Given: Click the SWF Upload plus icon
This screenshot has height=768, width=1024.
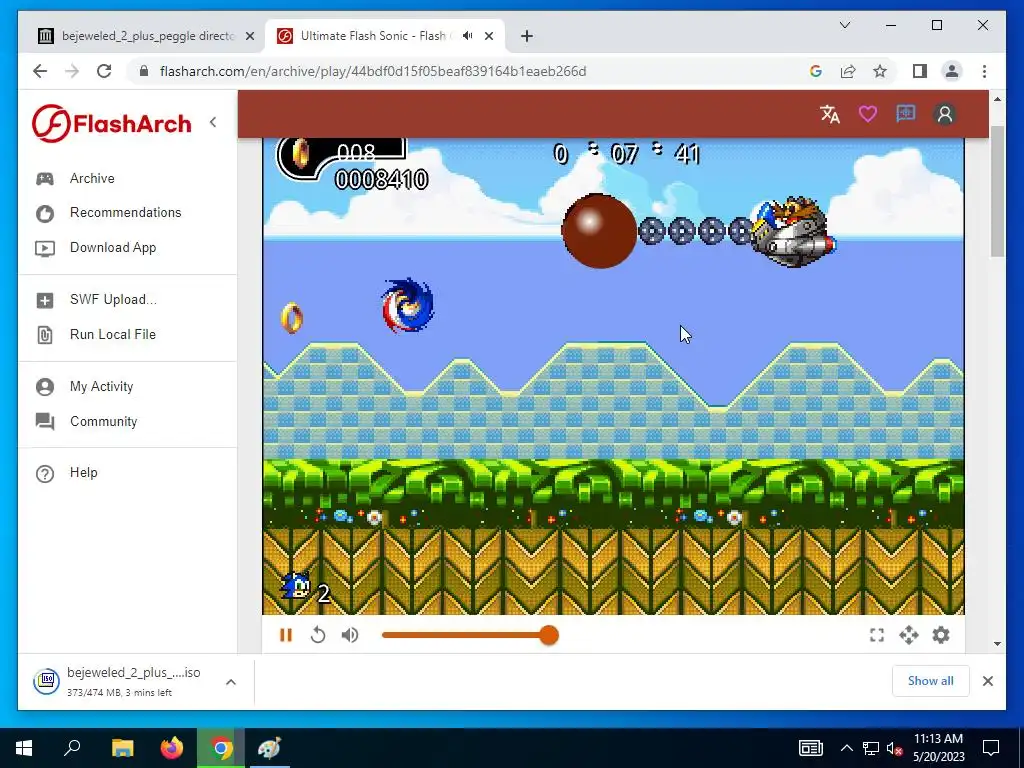Looking at the screenshot, I should (45, 300).
